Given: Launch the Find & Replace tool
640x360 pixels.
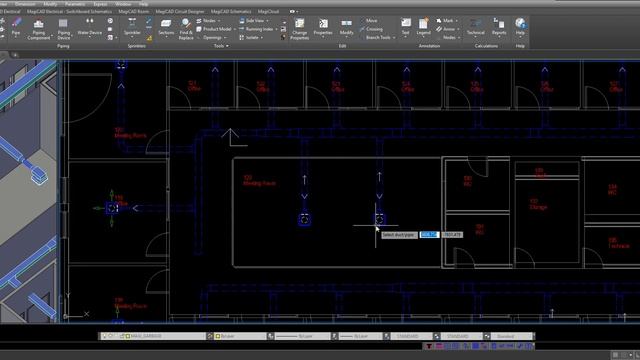Looking at the screenshot, I should pos(186,29).
